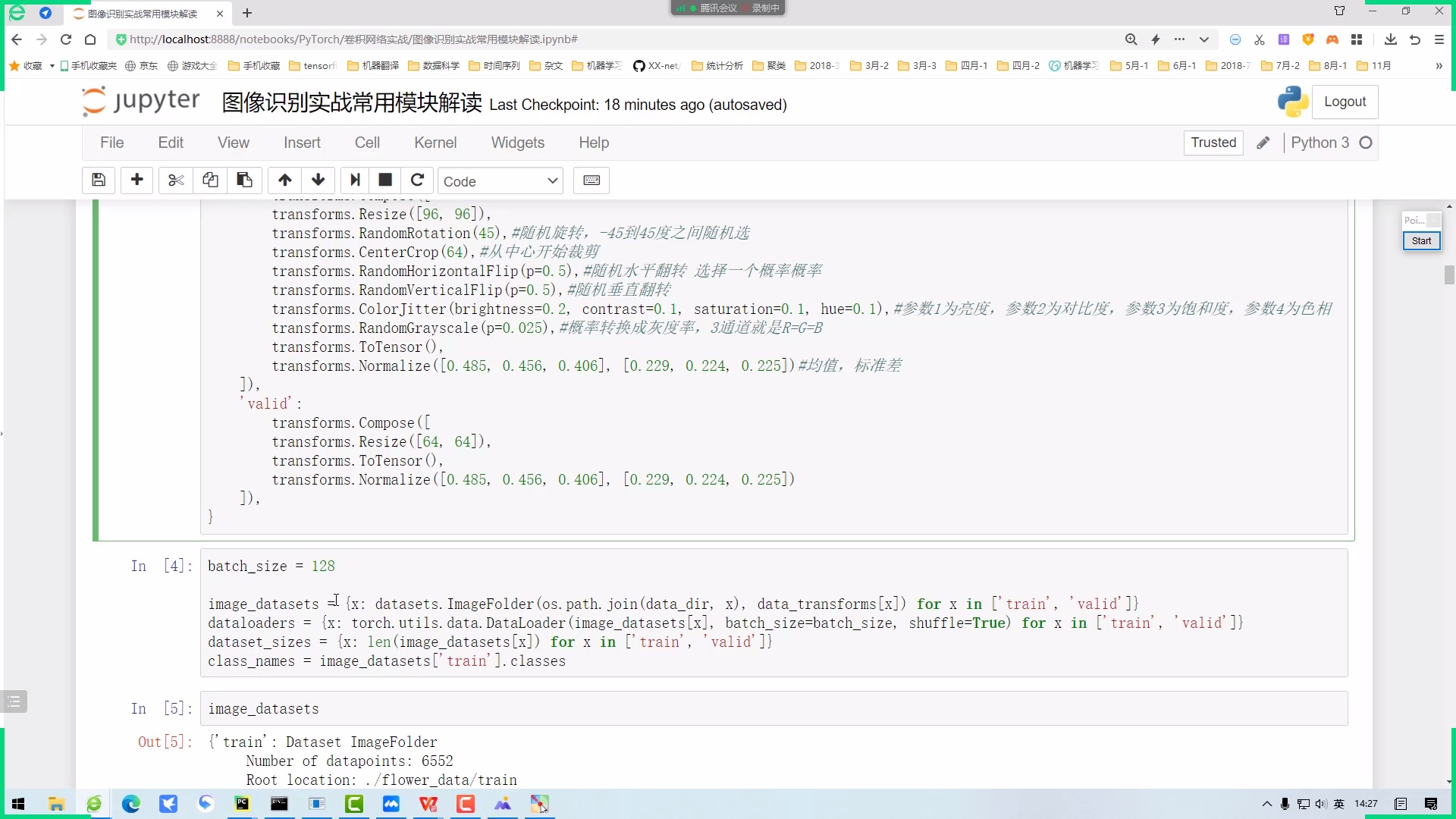
Task: Expand the browser toolbar dropdown arrow
Action: click(1203, 39)
